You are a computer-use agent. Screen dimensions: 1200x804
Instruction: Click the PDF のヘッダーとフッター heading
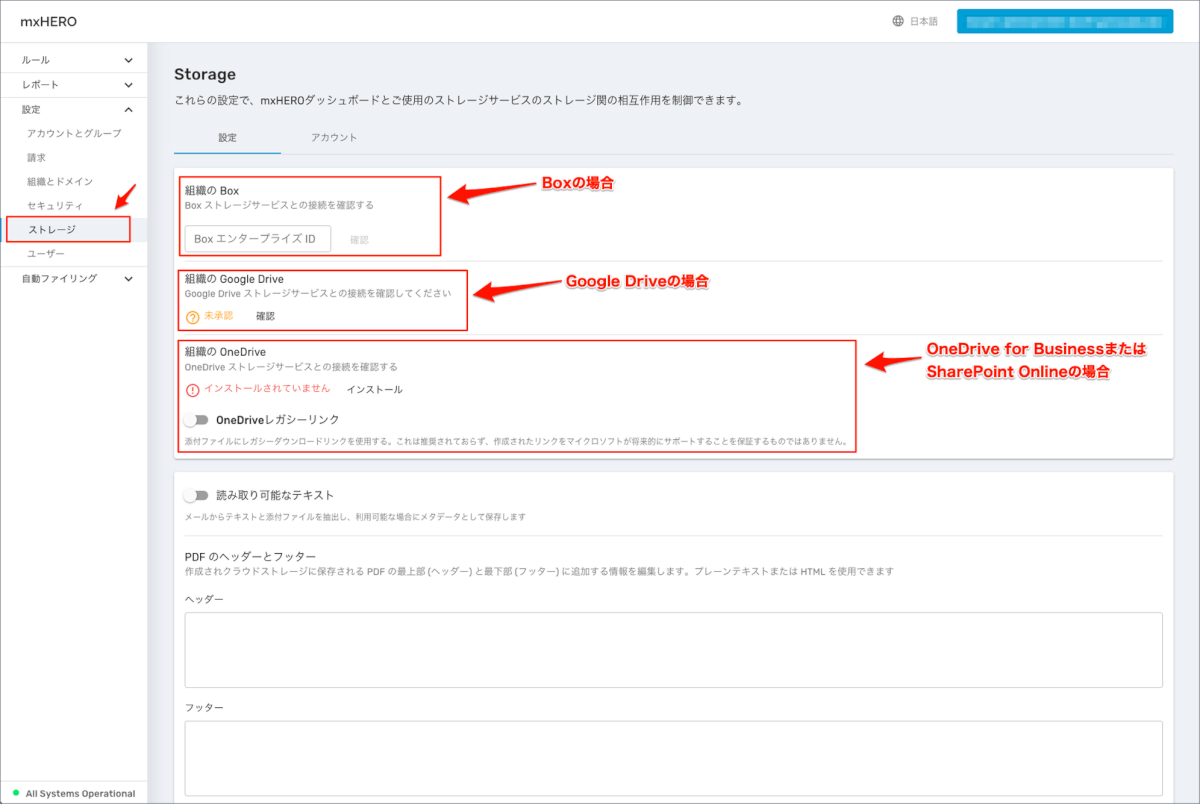[x=250, y=556]
